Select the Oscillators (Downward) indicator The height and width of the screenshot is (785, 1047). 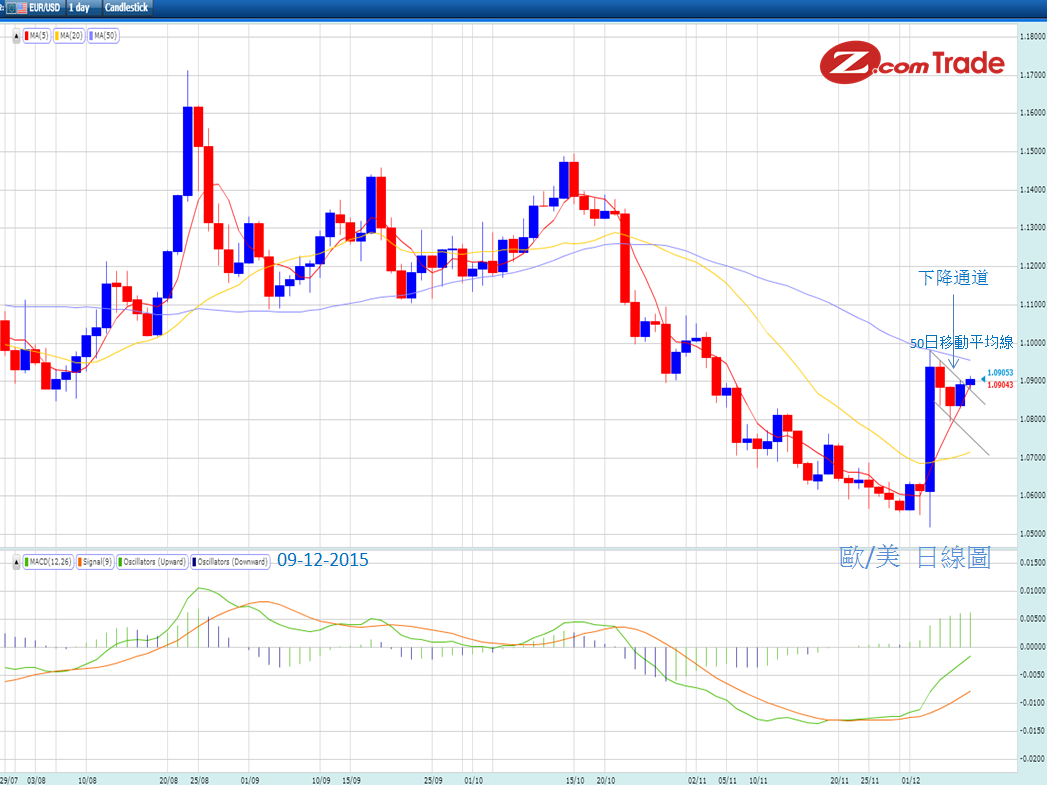[230, 561]
